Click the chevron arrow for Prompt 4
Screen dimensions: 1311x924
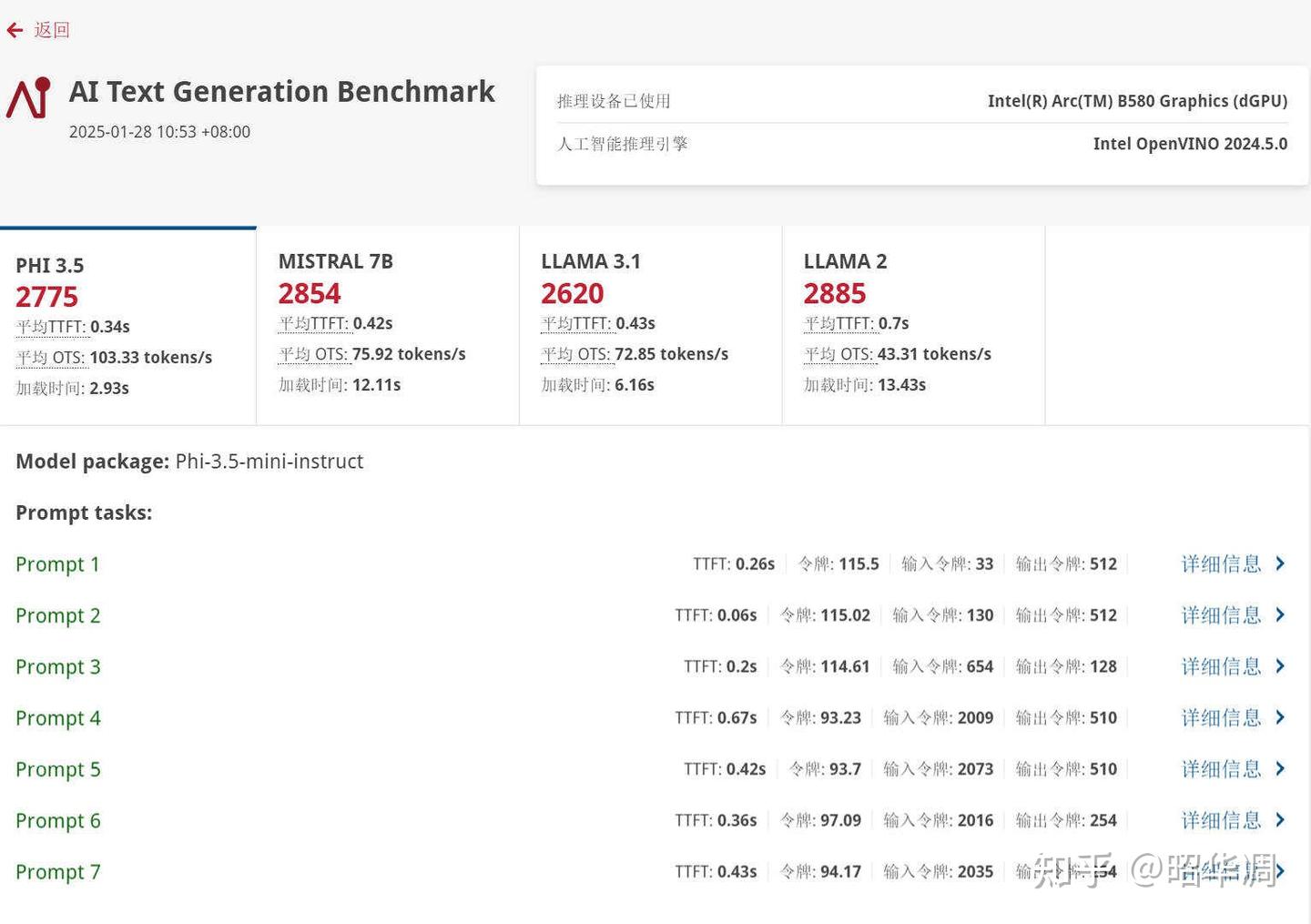tap(1280, 717)
